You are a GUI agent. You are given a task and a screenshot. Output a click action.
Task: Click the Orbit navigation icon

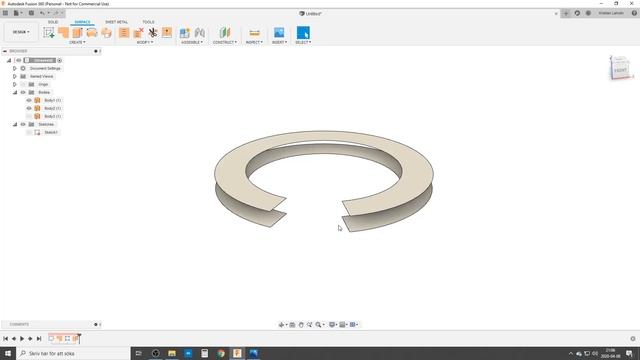(281, 324)
